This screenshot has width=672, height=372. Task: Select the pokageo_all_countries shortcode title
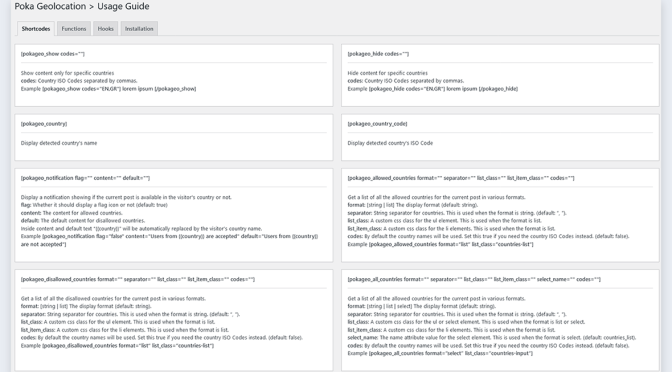point(474,279)
